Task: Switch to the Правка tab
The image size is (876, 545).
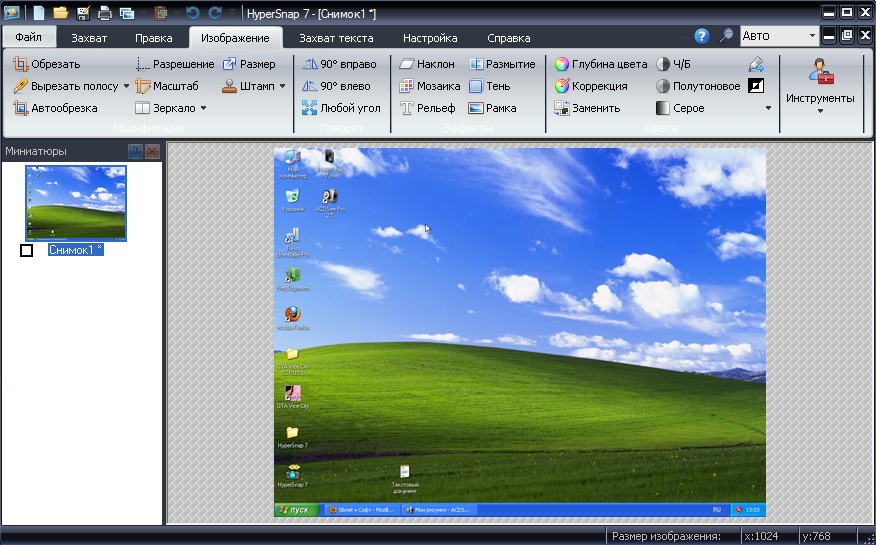Action: [154, 38]
